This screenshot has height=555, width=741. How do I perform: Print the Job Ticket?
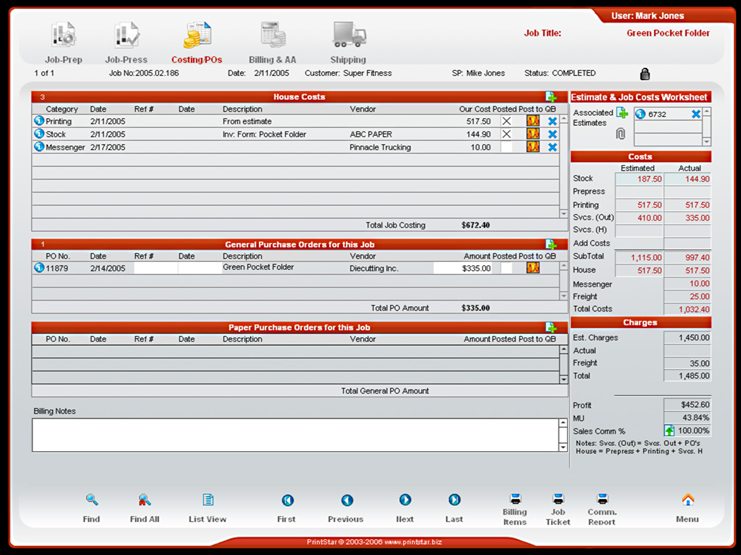[x=558, y=510]
